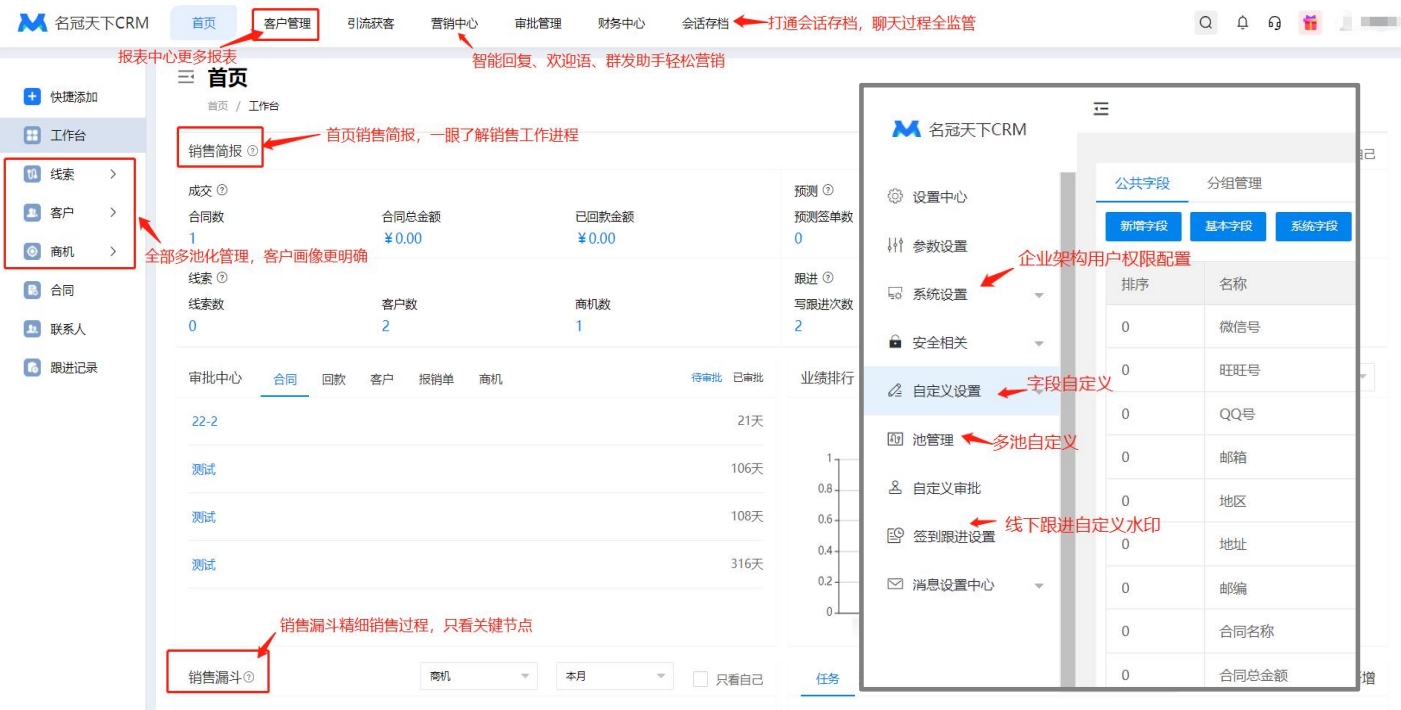Open 营销中心 in the top navigation
The image size is (1401, 710).
454,23
